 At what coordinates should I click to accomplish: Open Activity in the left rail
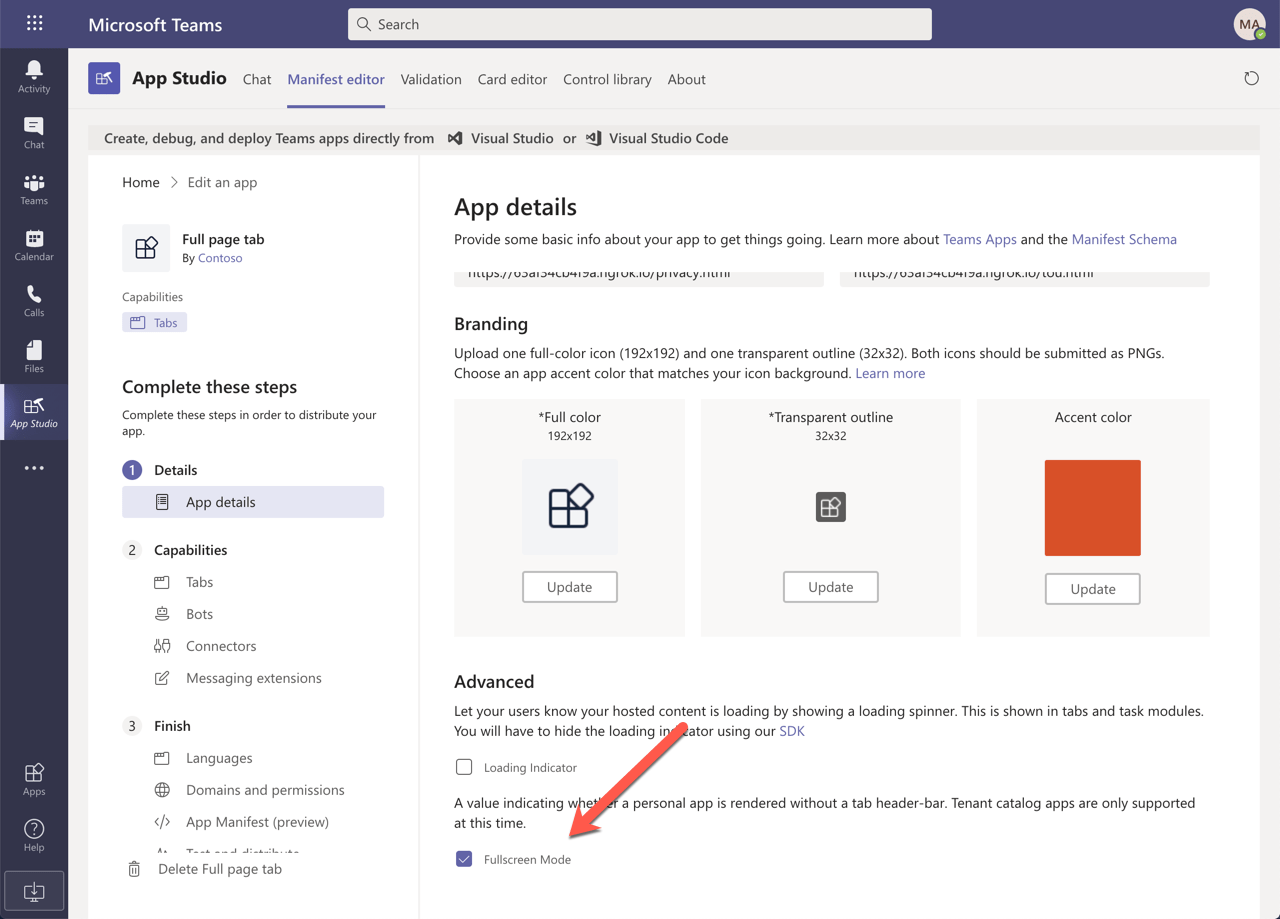(34, 76)
